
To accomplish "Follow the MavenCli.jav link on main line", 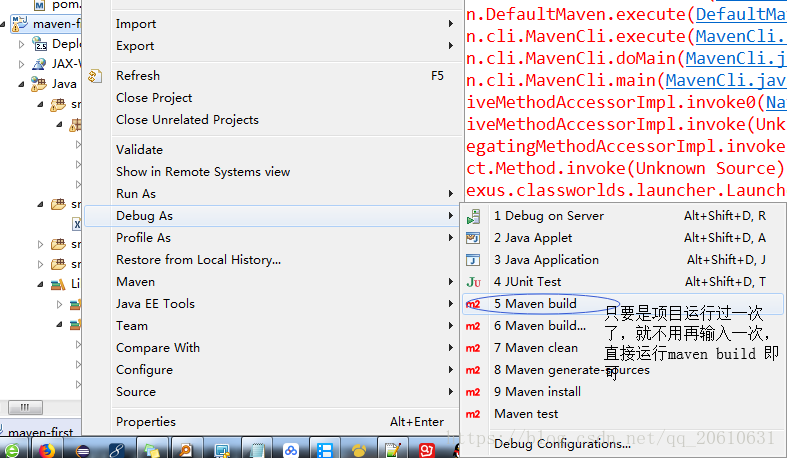I will (726, 80).
